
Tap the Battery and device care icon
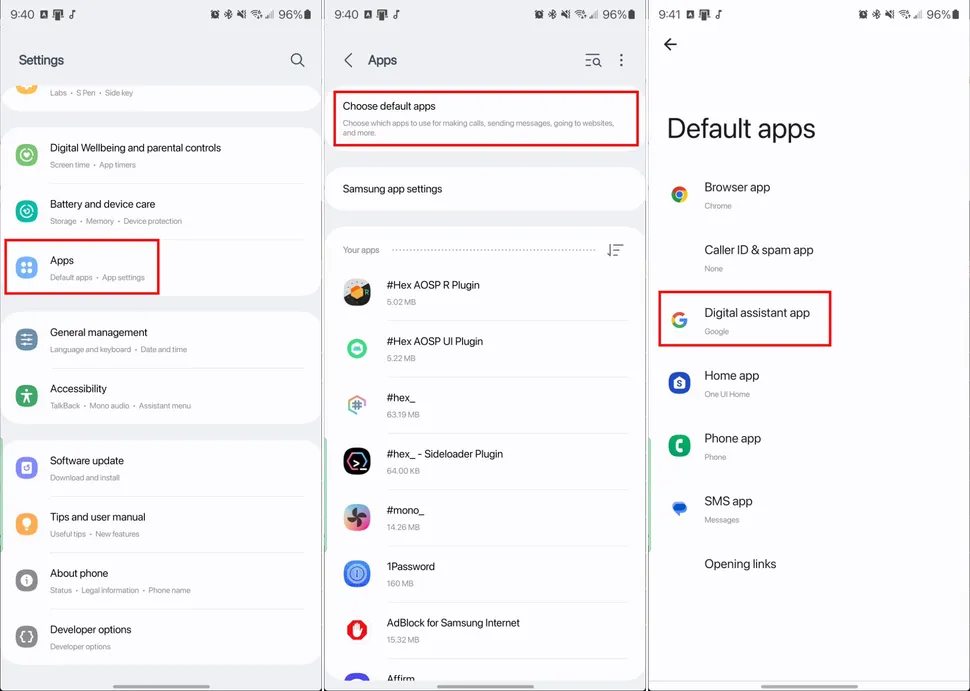click(27, 211)
